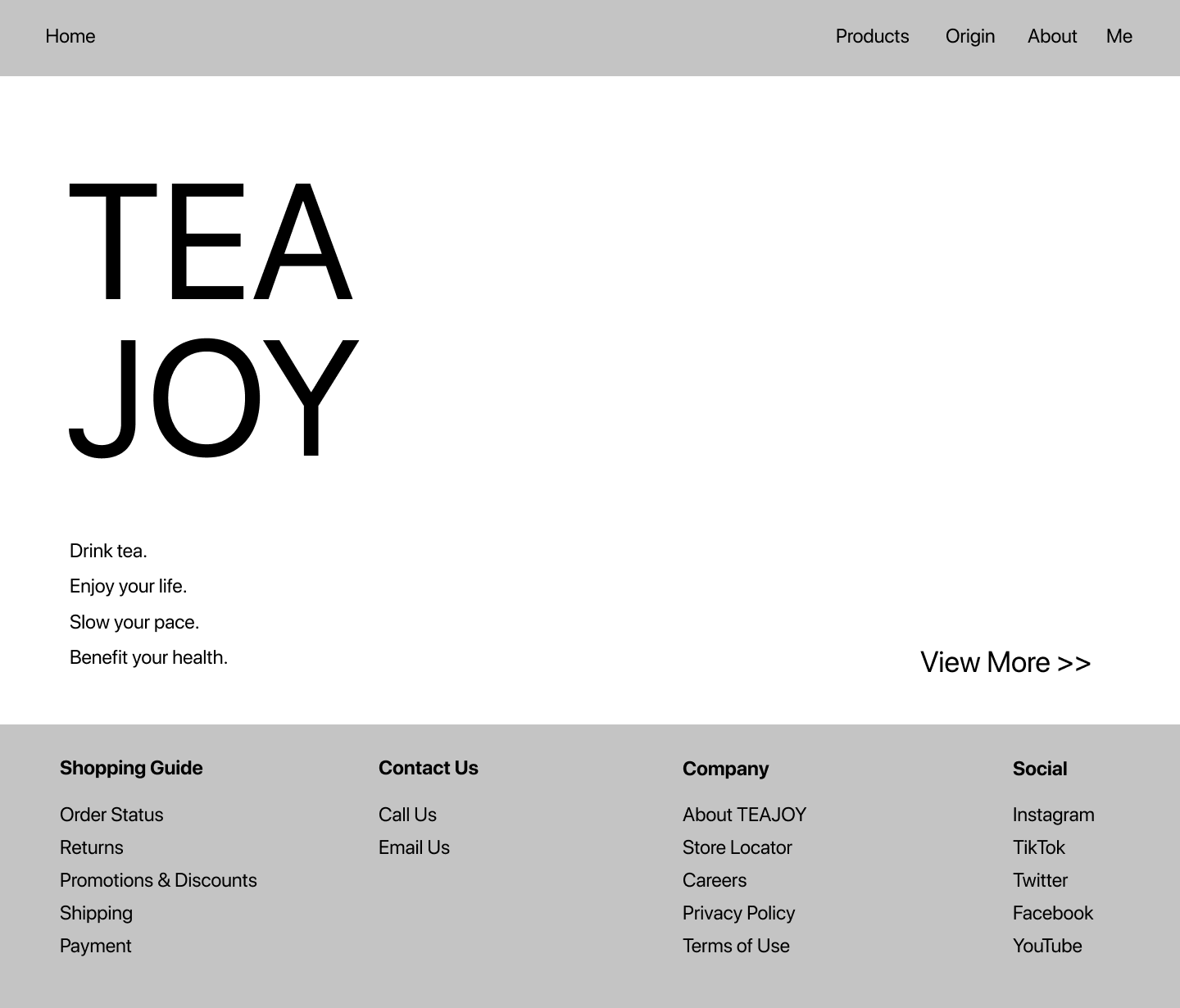
Task: Click the Call Us link
Action: coord(407,815)
